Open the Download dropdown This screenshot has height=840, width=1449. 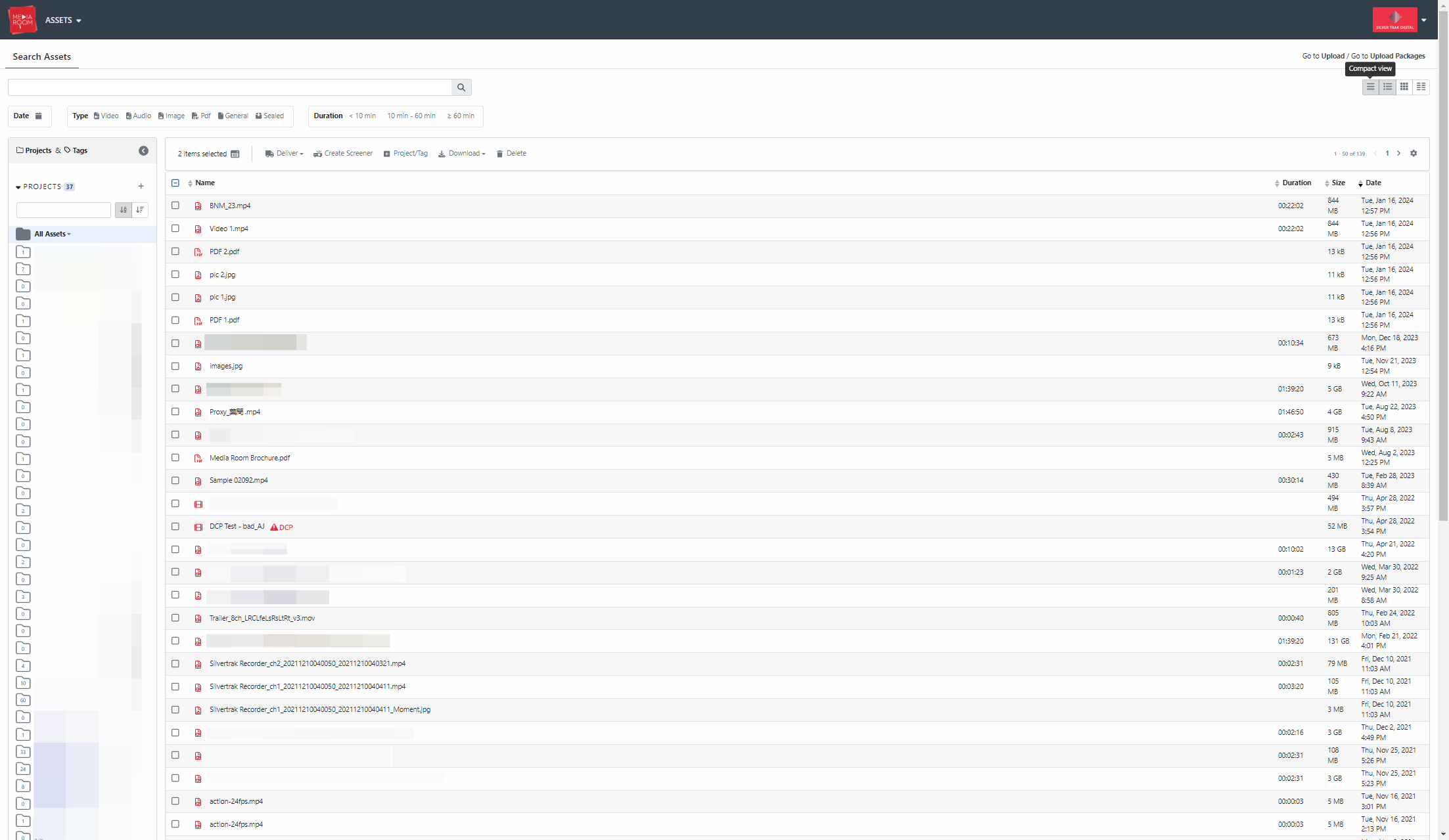[x=461, y=154]
